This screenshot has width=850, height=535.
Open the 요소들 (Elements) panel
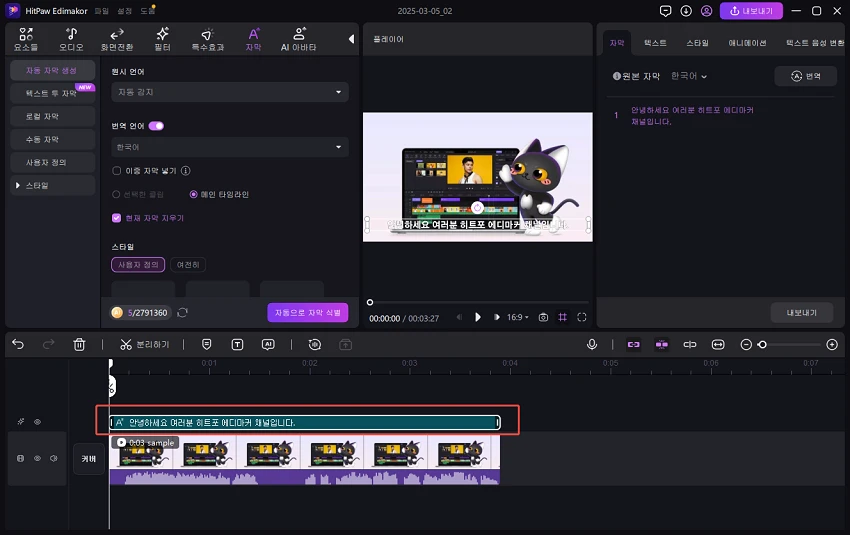click(x=25, y=39)
